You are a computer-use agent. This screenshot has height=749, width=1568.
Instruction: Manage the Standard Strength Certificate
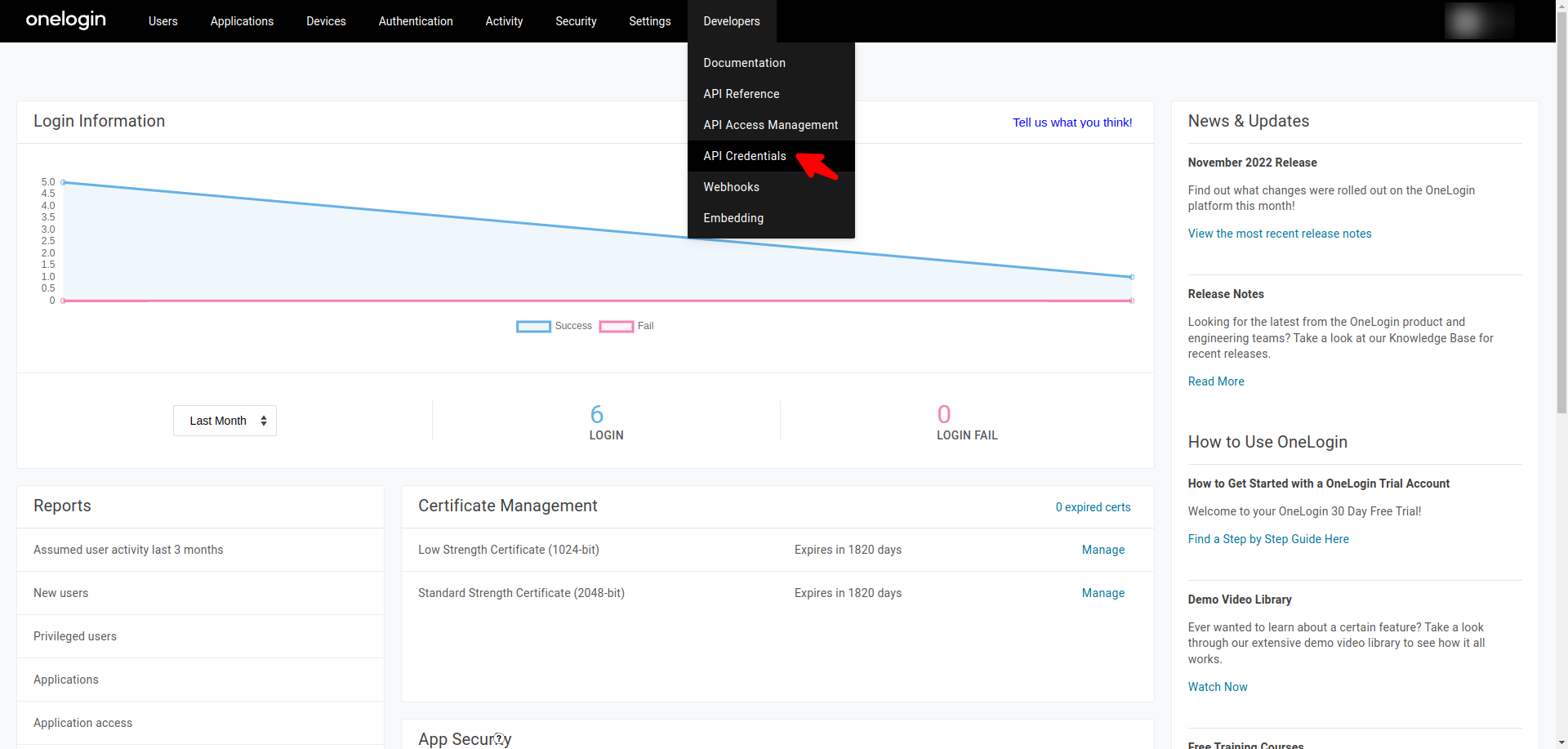(1103, 593)
